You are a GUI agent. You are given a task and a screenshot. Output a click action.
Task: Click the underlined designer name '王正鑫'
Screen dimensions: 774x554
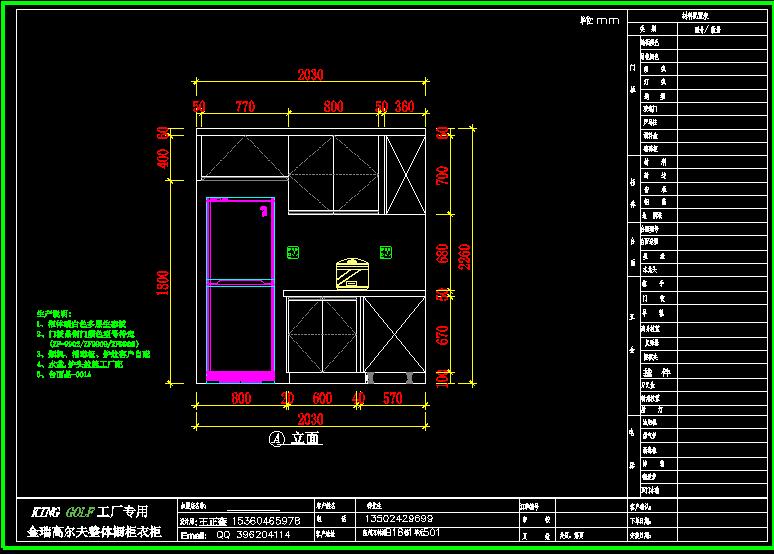(213, 521)
